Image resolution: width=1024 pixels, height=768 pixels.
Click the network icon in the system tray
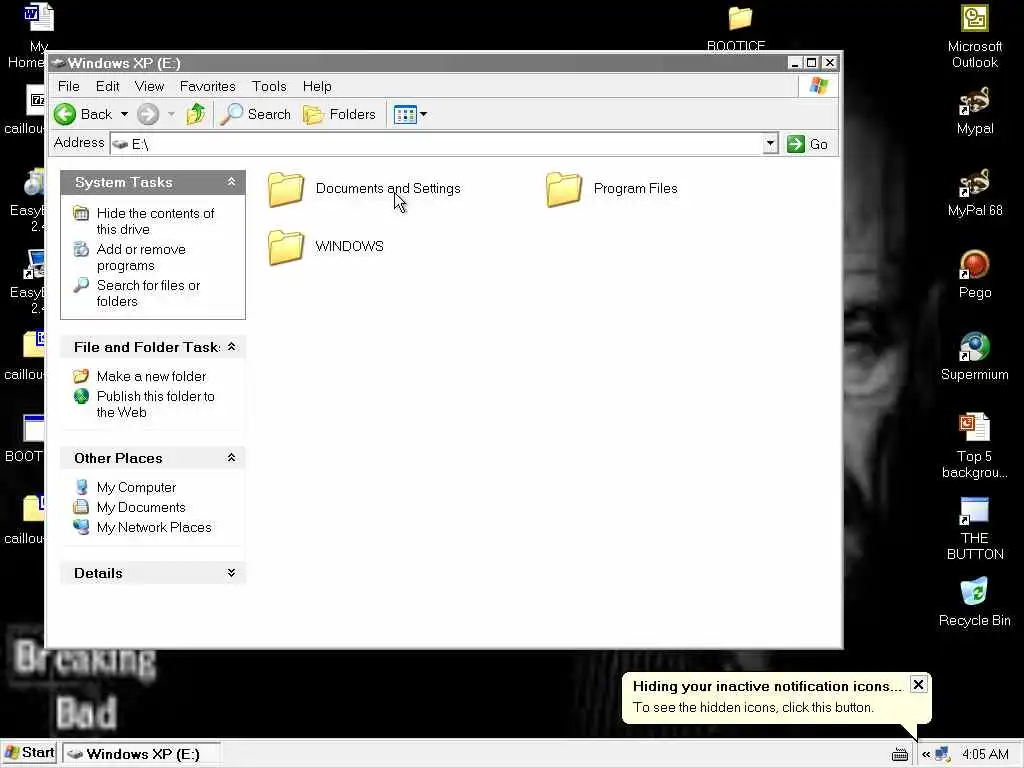pos(942,754)
